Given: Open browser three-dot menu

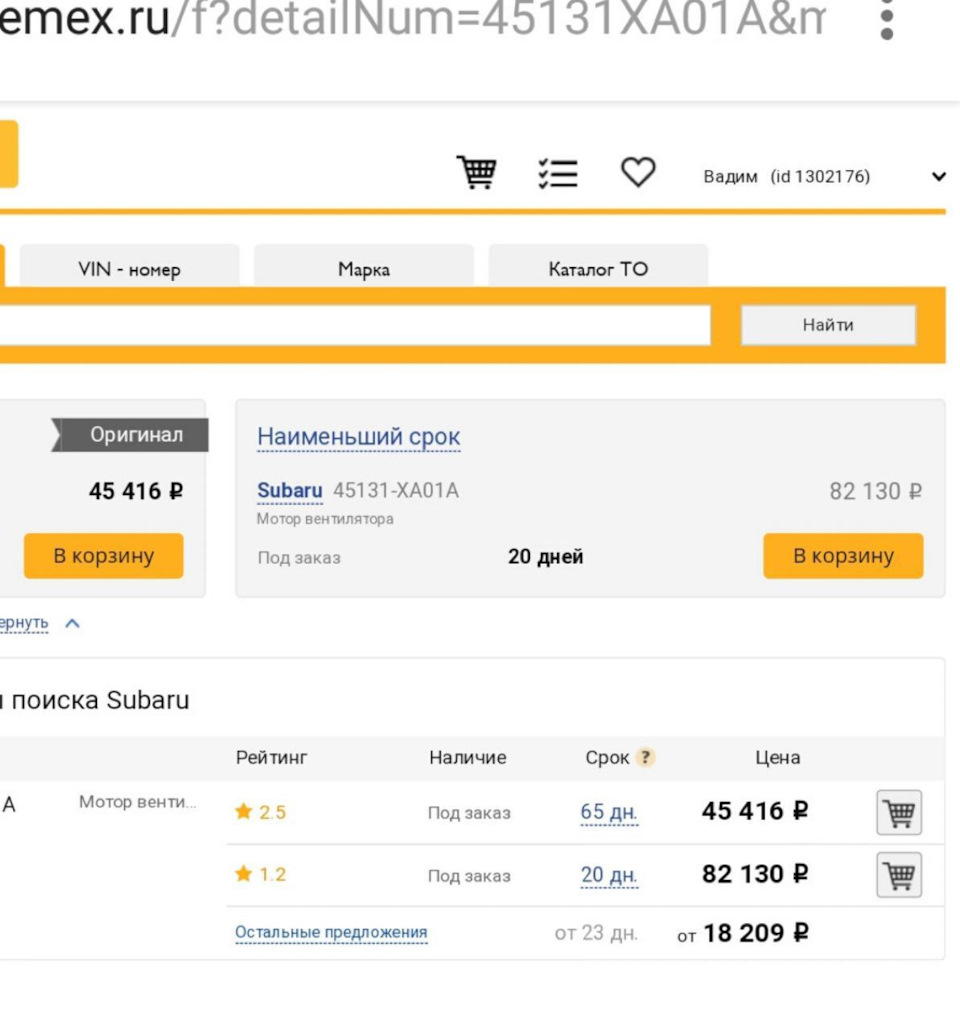Looking at the screenshot, I should tap(886, 22).
